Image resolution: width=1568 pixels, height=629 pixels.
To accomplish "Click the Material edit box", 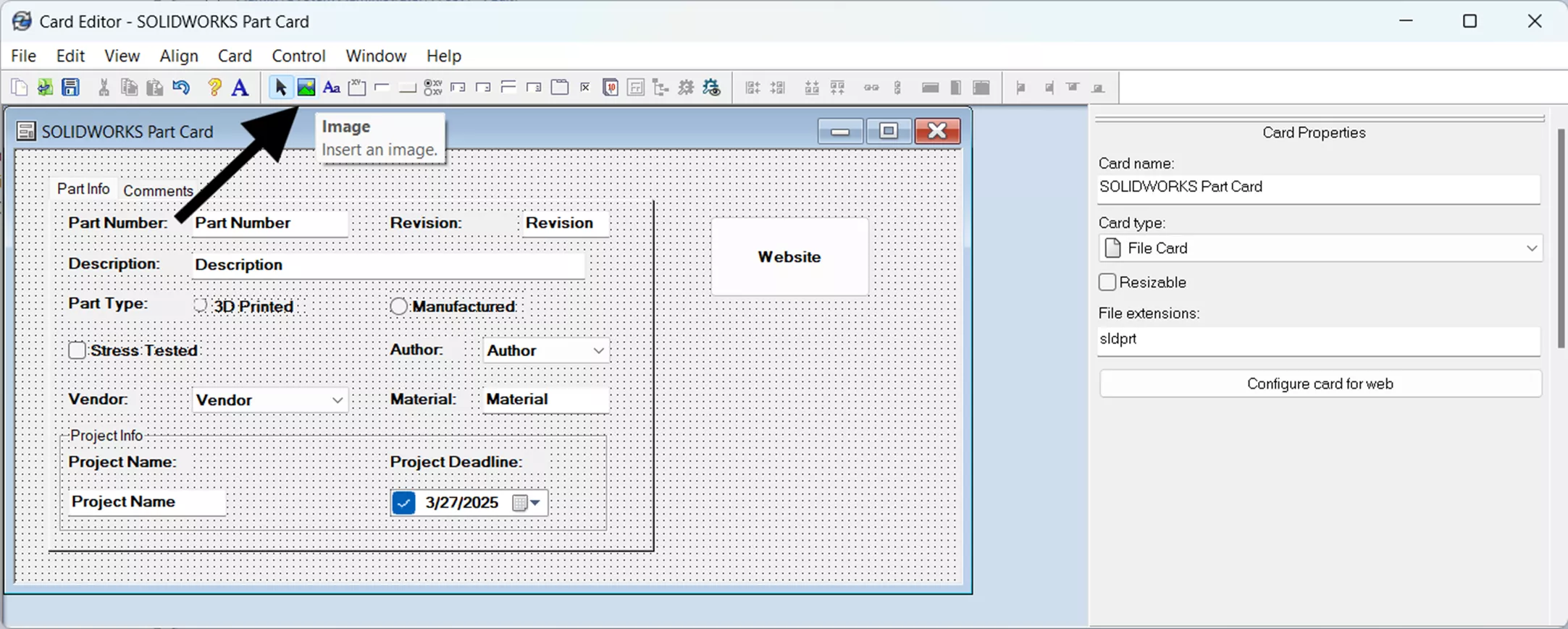I will coord(545,400).
